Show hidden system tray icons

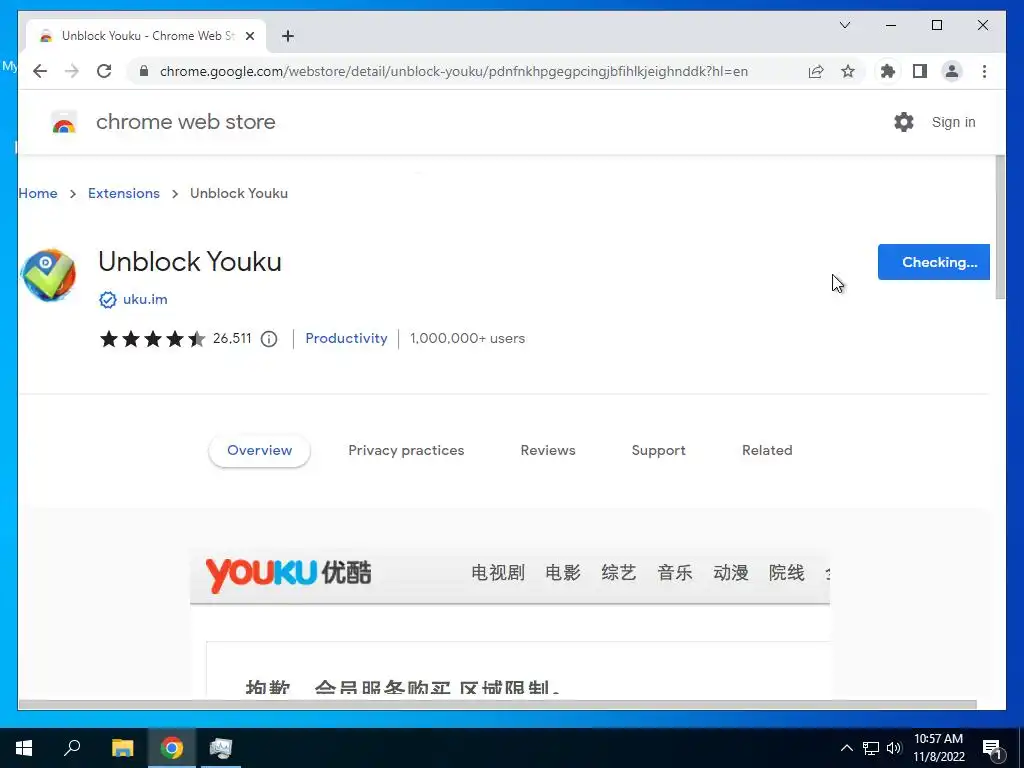coord(846,748)
